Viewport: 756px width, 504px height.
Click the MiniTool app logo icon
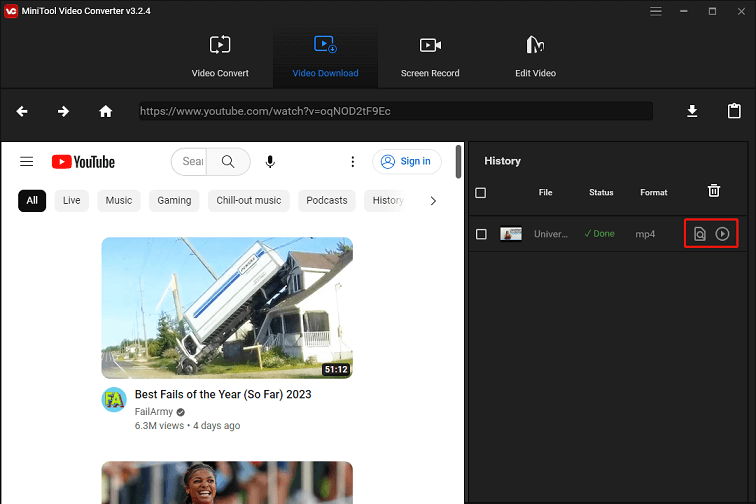(11, 11)
